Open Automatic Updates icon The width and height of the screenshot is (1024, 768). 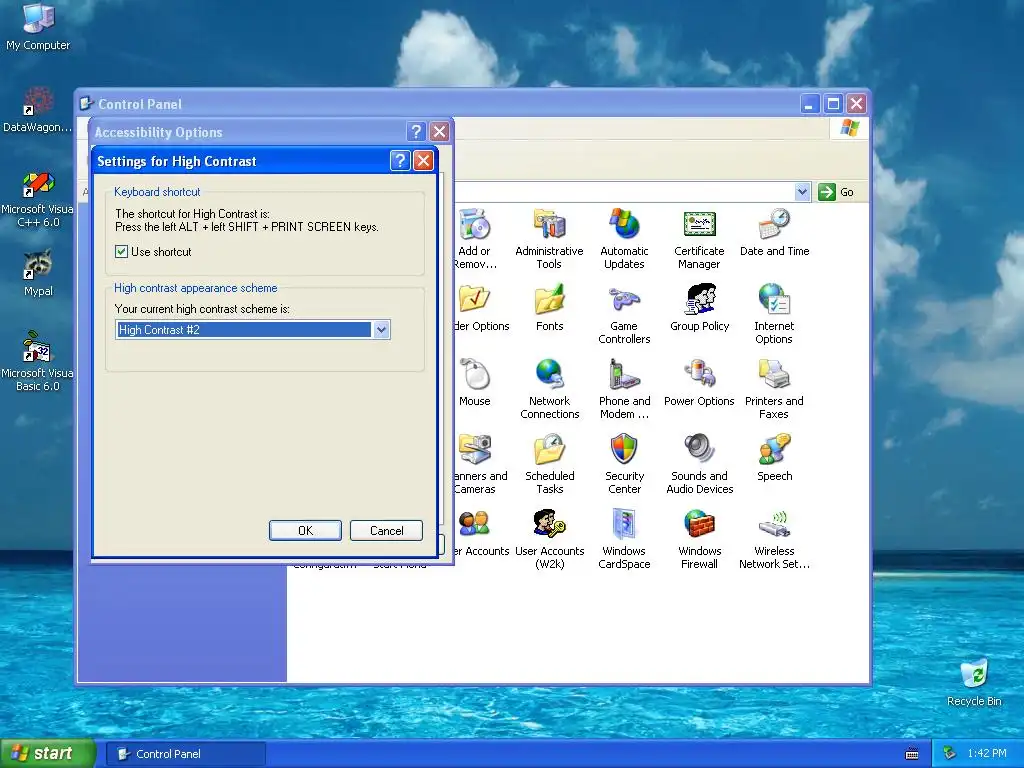[624, 239]
